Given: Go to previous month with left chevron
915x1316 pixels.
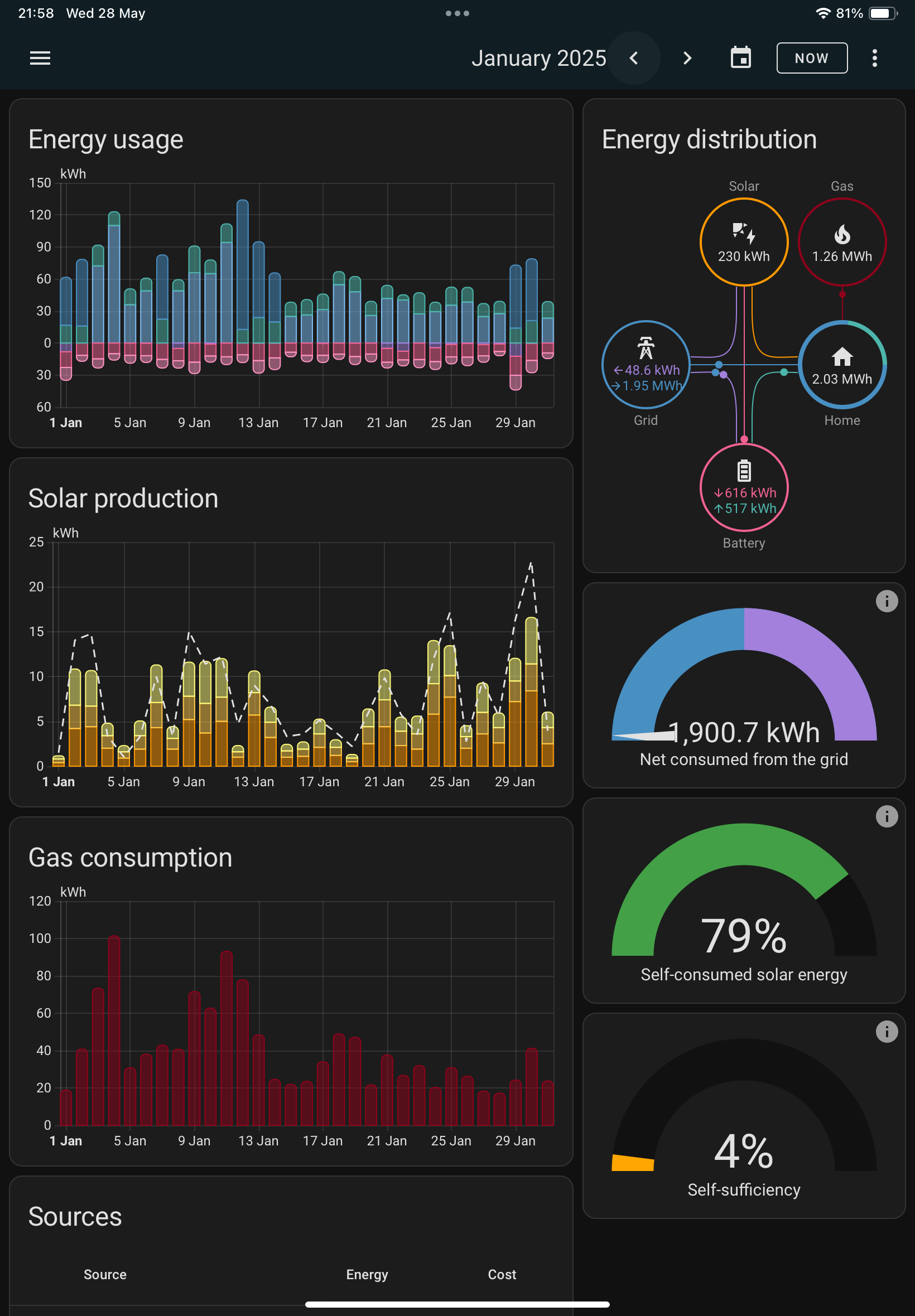Looking at the screenshot, I should click(x=633, y=58).
